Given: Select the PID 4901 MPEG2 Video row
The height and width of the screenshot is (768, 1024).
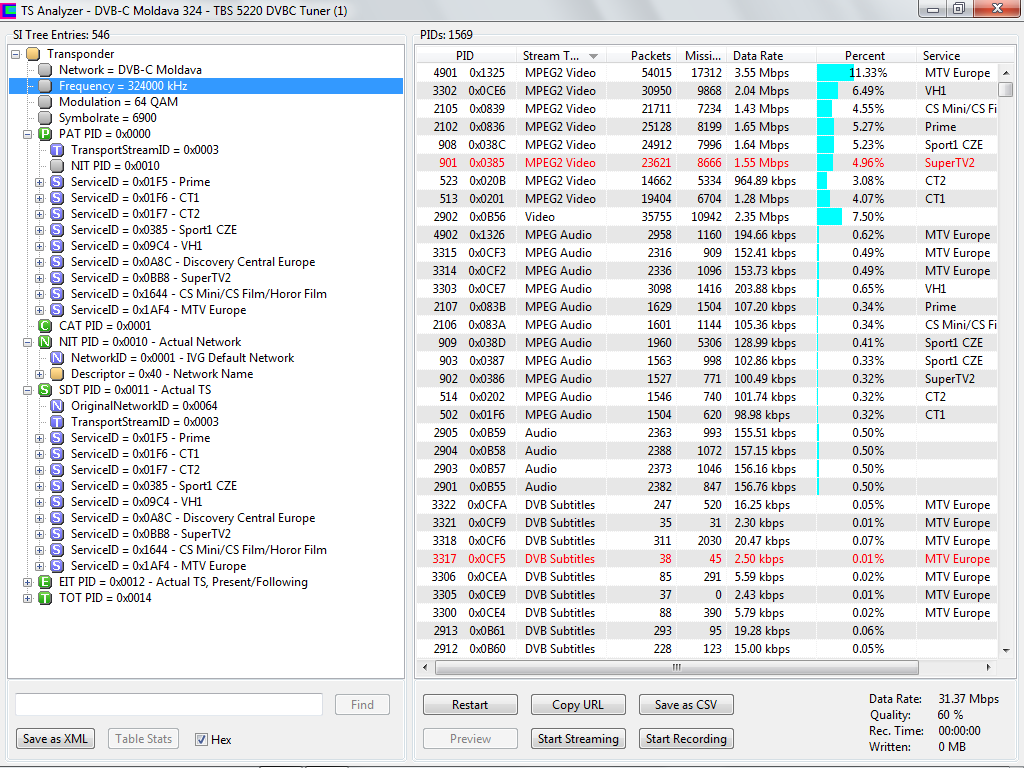Looking at the screenshot, I should [707, 72].
